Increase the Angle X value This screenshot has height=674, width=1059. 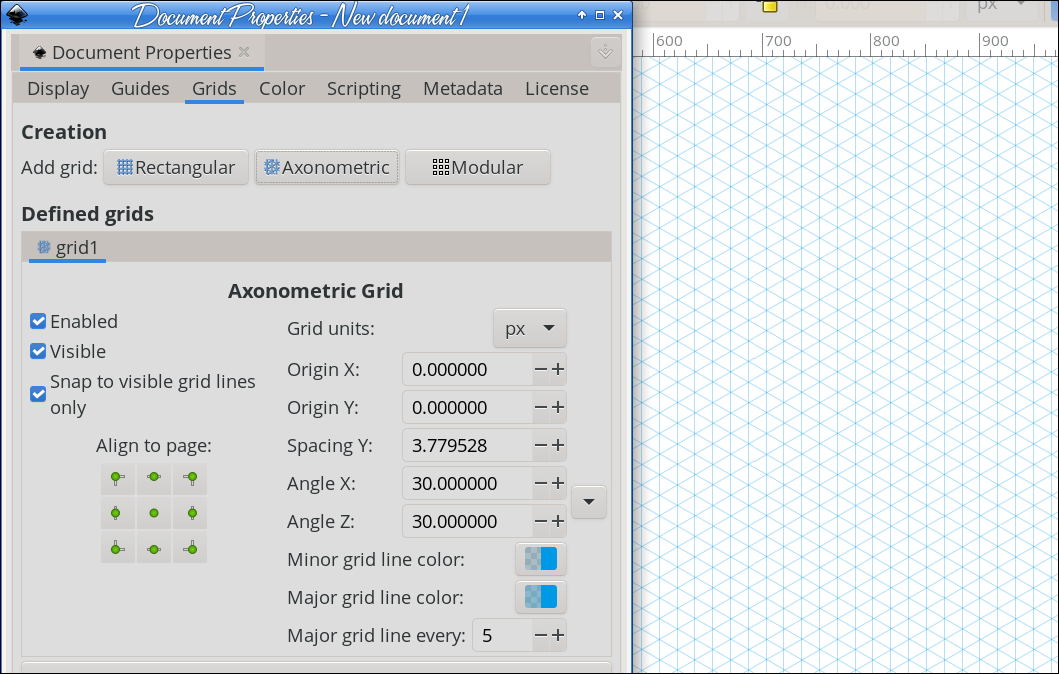(x=558, y=484)
